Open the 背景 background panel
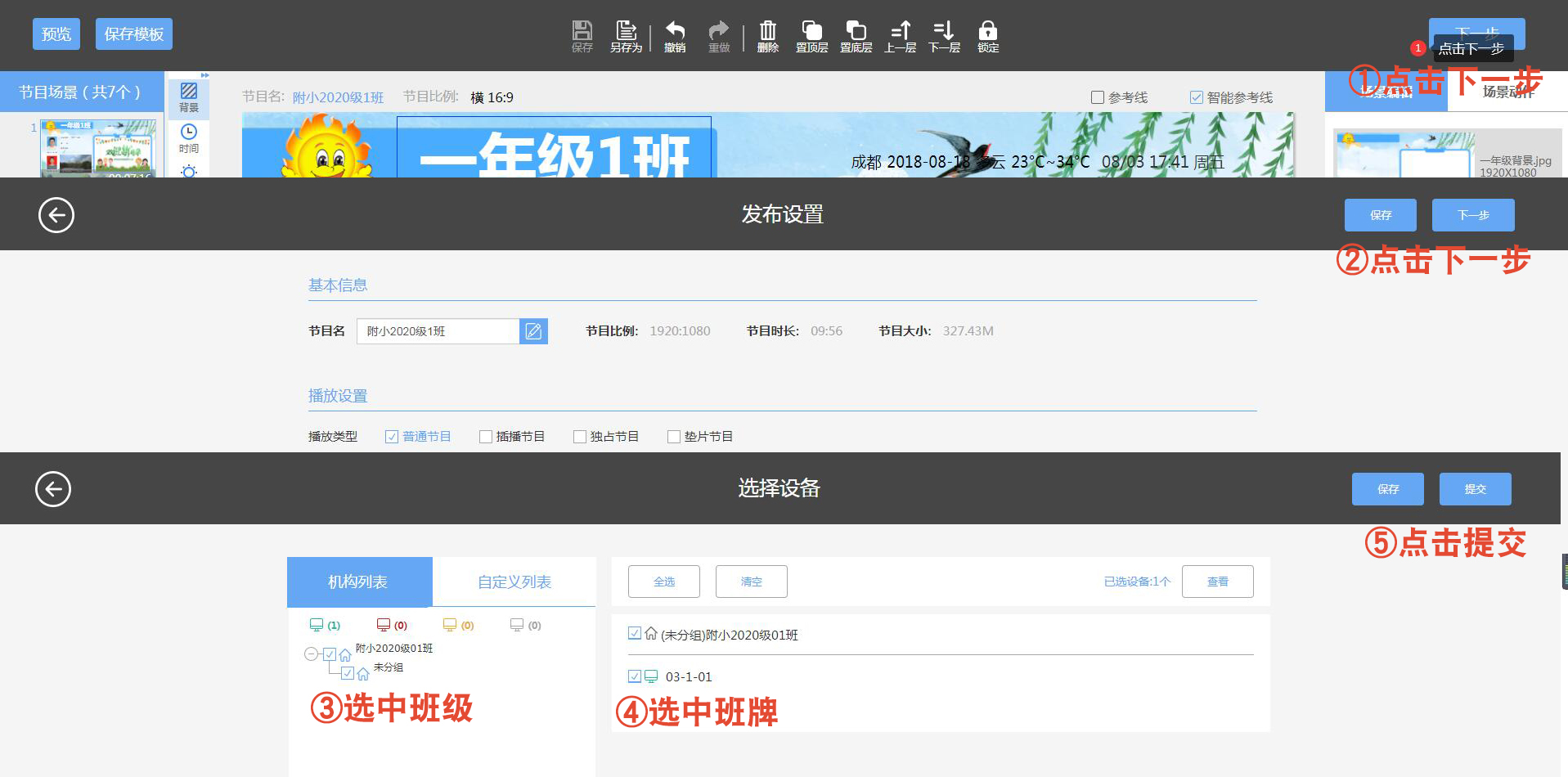1568x777 pixels. (x=189, y=97)
